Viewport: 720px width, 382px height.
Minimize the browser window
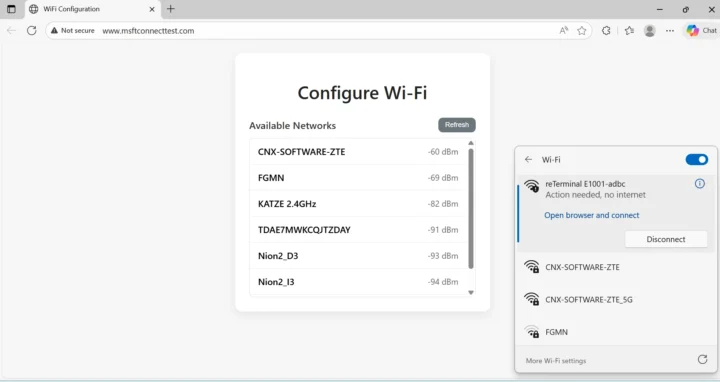click(x=660, y=9)
